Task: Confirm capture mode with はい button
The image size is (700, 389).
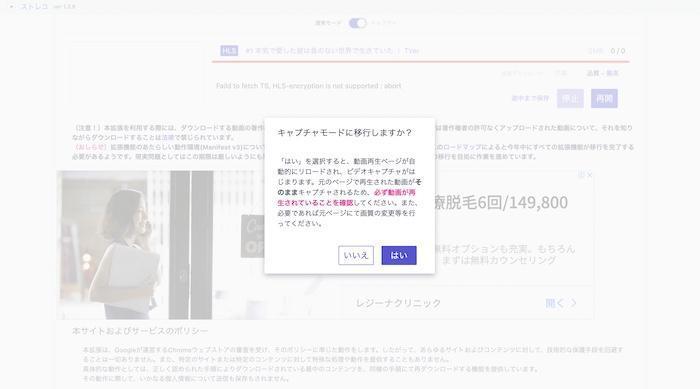Action: [399, 255]
